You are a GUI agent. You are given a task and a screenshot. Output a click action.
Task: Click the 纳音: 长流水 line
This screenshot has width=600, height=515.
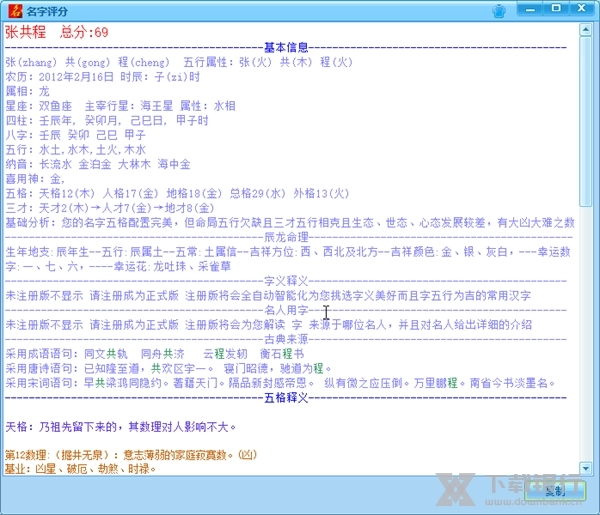98,164
